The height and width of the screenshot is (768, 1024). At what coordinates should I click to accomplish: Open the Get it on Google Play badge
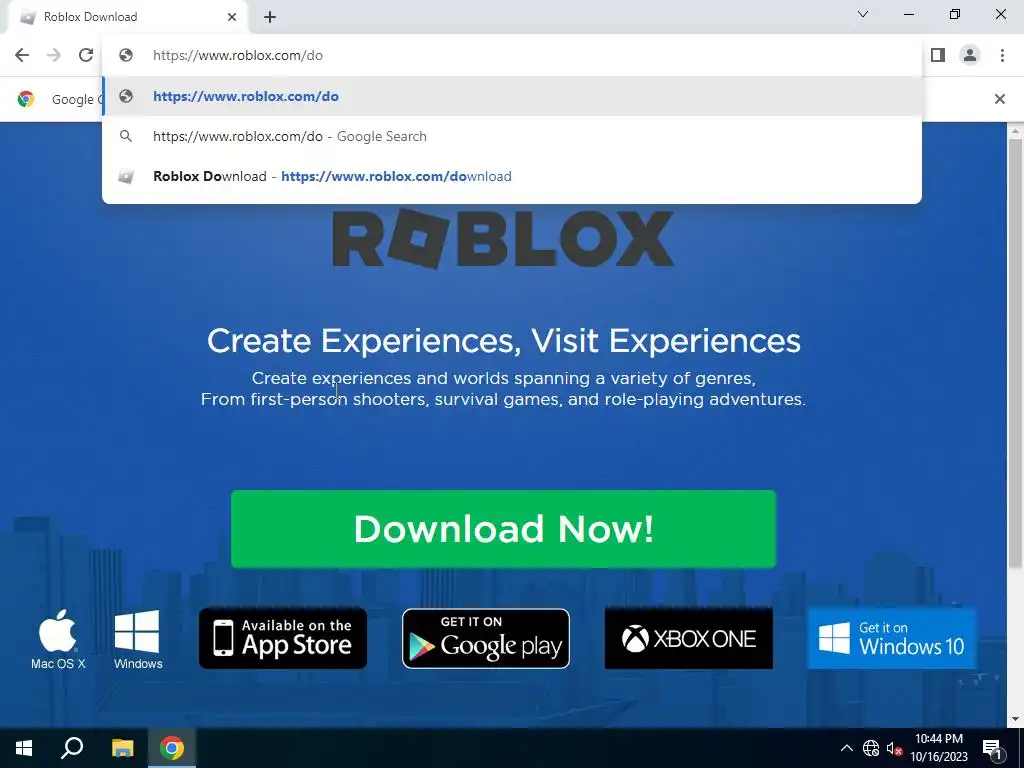coord(486,639)
